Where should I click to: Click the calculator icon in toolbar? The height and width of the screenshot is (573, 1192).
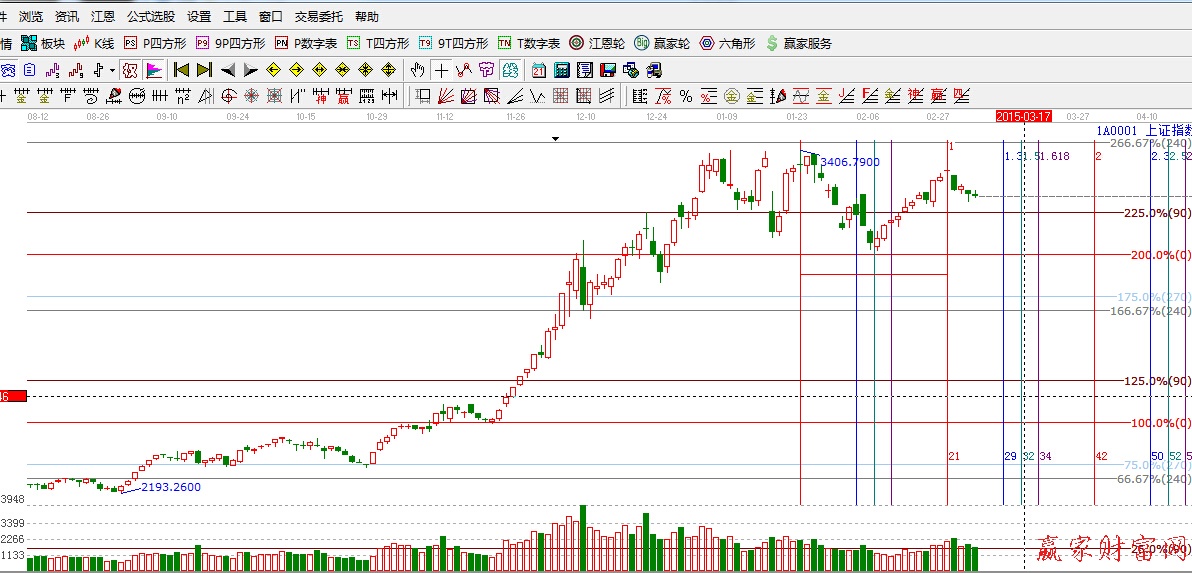point(561,70)
